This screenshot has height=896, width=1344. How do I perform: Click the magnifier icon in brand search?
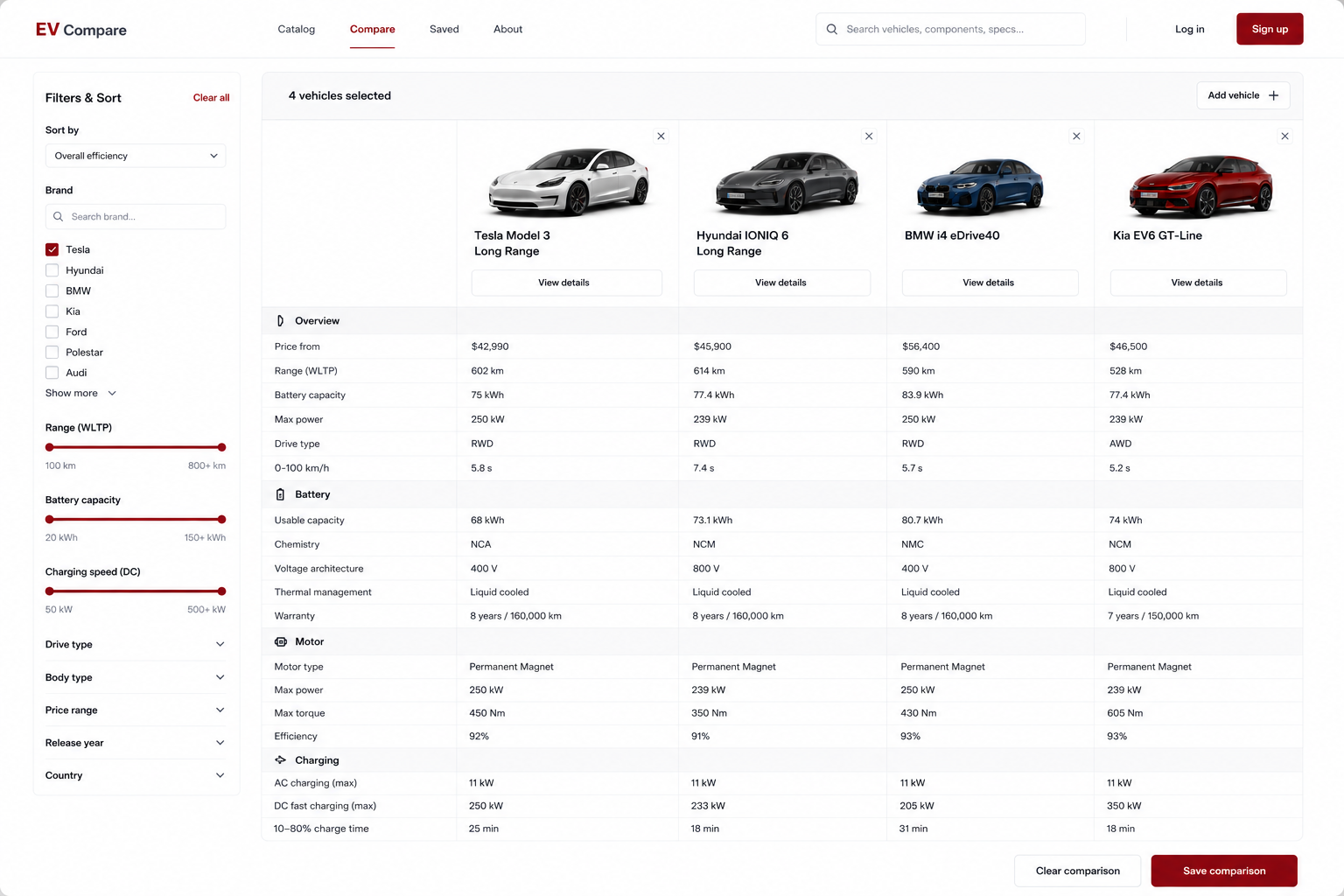pos(59,216)
